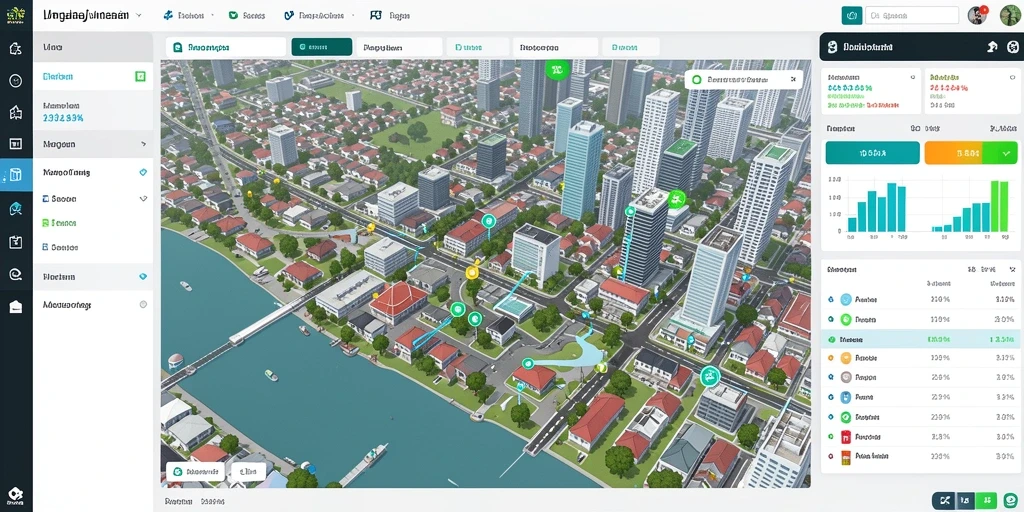1024x512 pixels.
Task: Select the grey radio circle in the last left-panel row
Action: click(143, 304)
